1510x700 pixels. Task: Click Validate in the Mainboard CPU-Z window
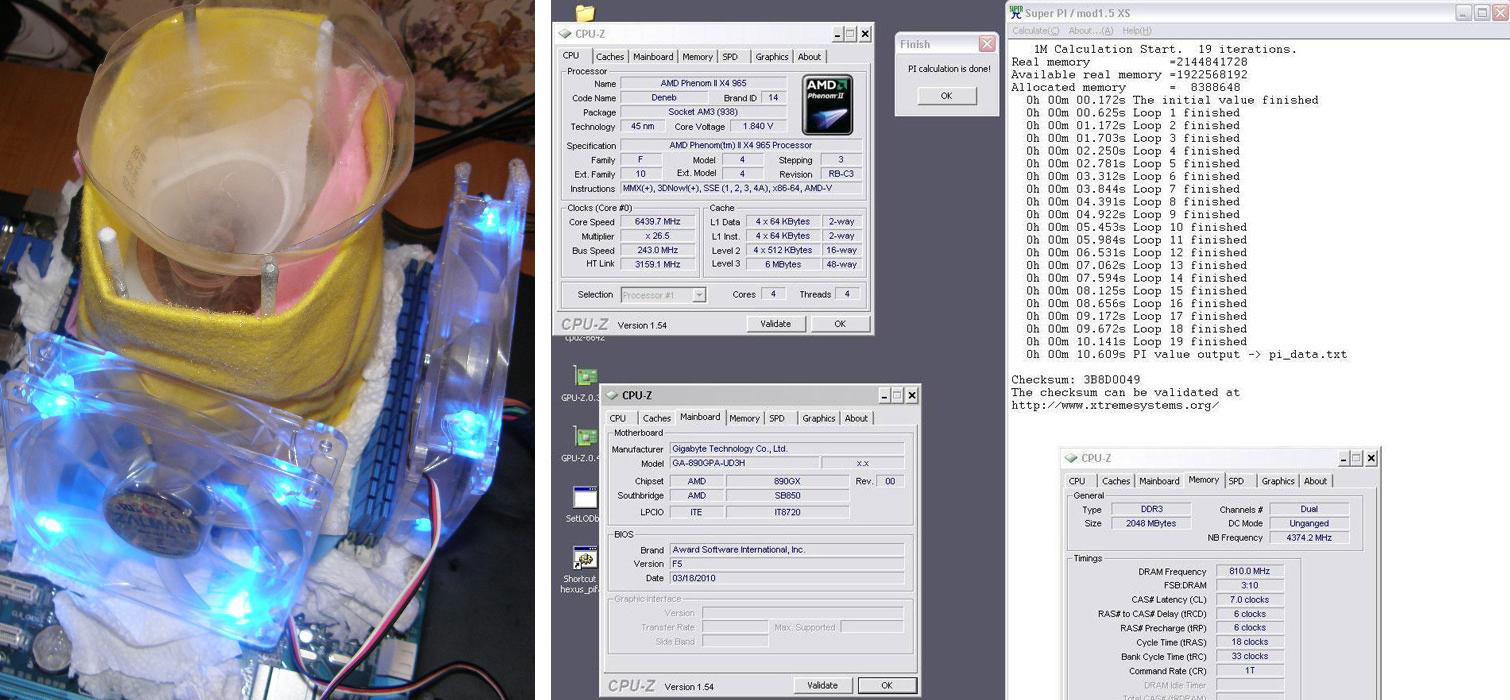[822, 685]
